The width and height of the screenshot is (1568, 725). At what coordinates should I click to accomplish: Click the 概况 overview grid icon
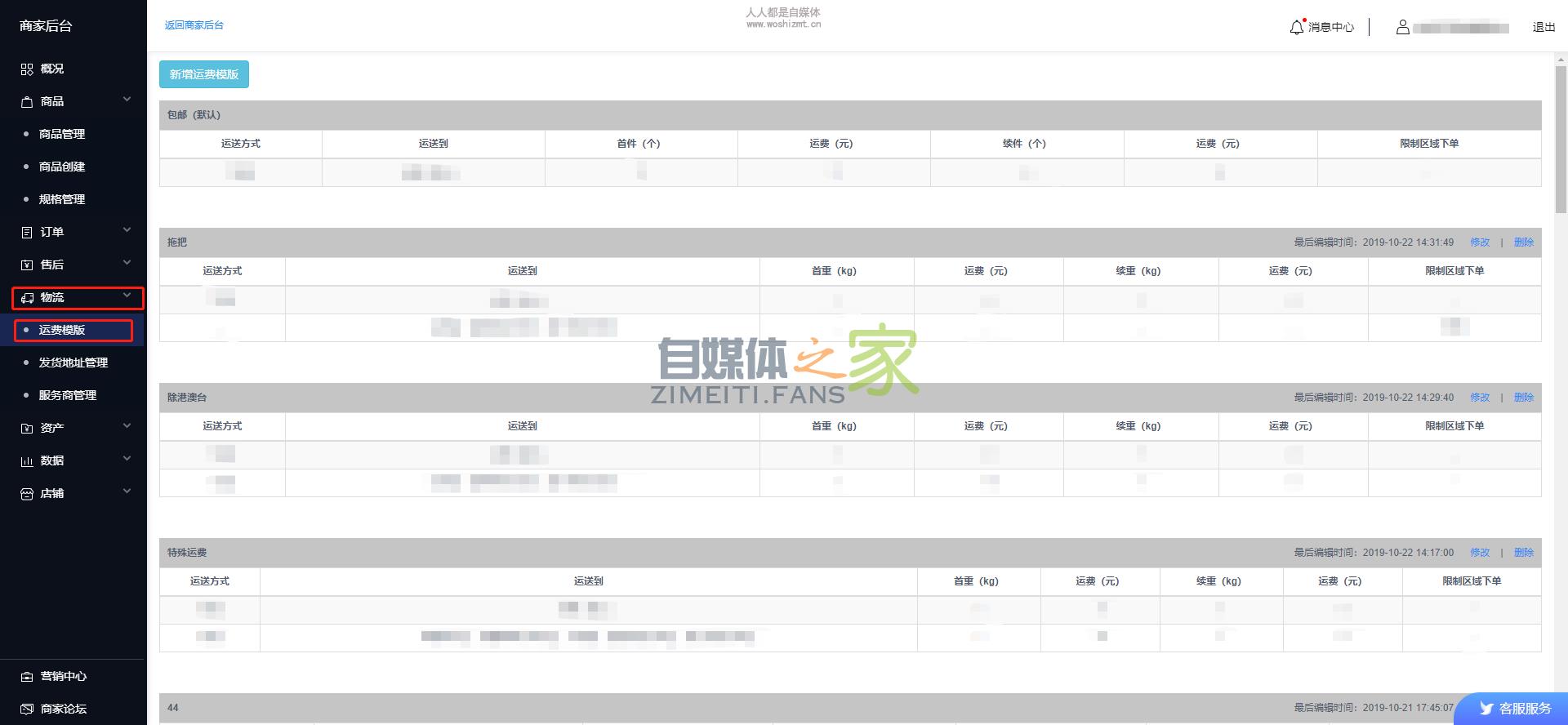27,69
